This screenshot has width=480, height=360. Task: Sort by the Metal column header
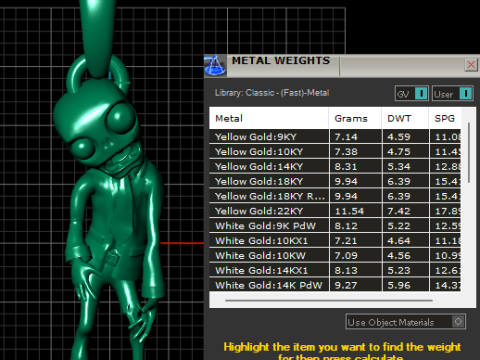(x=269, y=118)
